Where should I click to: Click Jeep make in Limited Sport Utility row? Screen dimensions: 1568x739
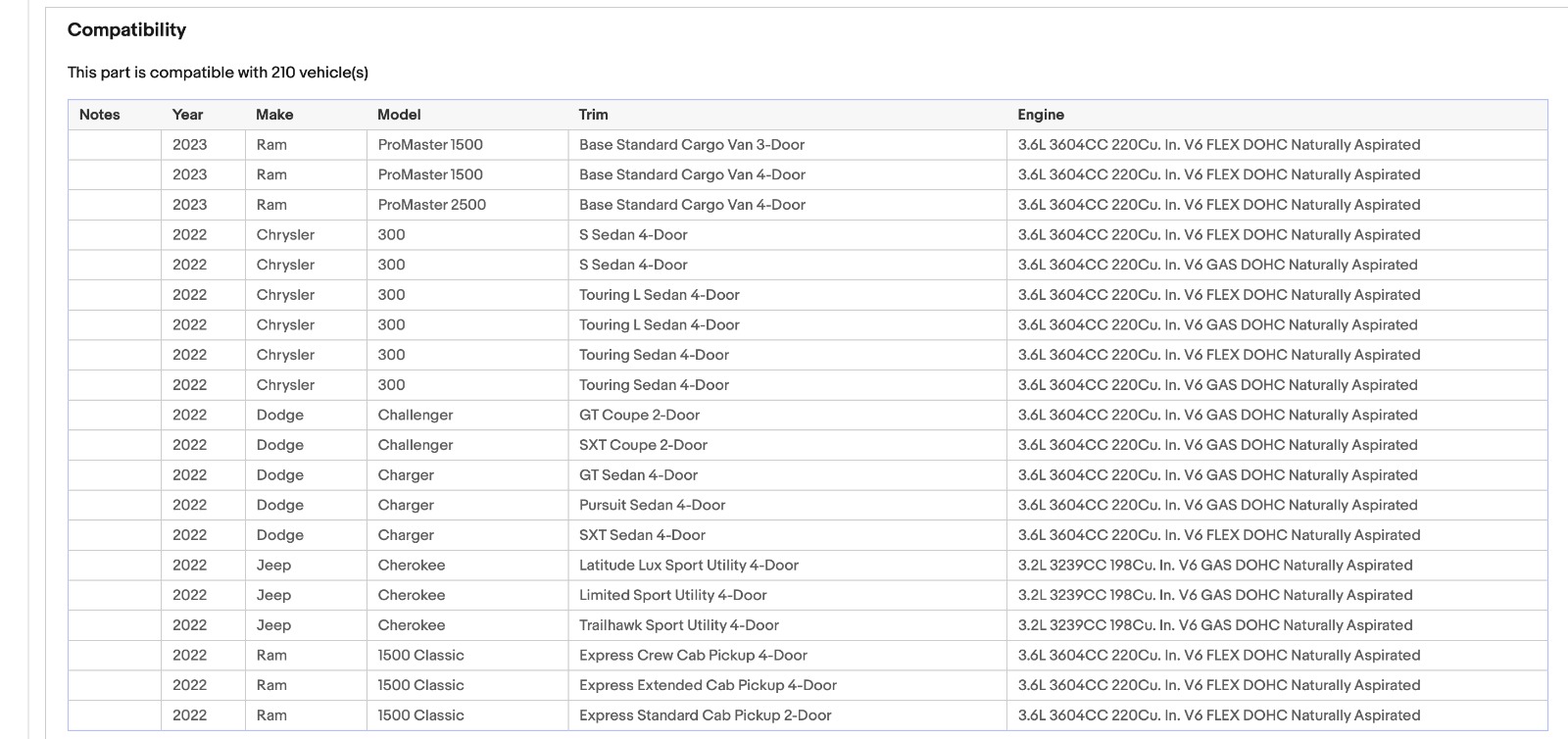pos(306,595)
